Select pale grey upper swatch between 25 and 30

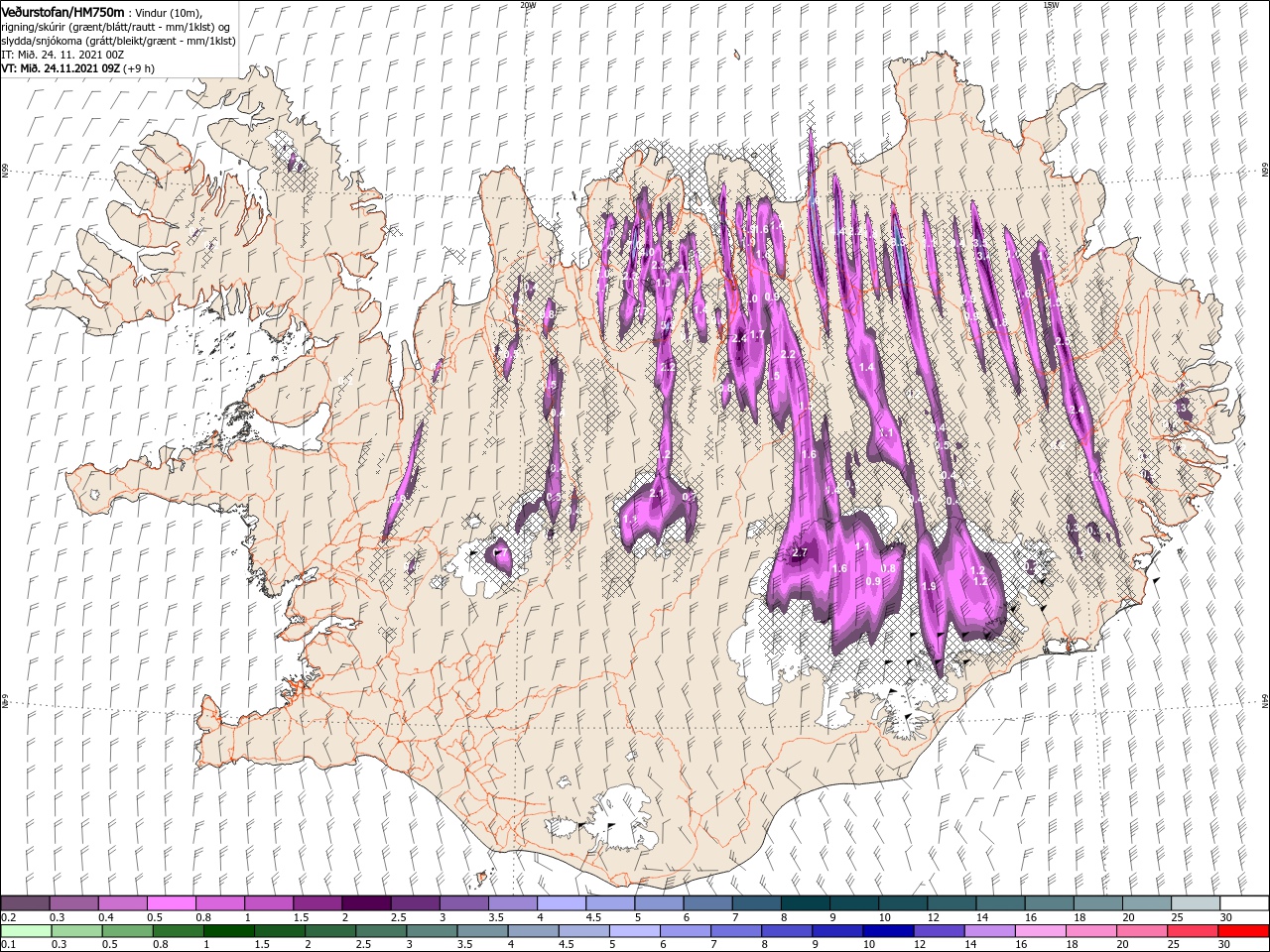click(x=1196, y=902)
